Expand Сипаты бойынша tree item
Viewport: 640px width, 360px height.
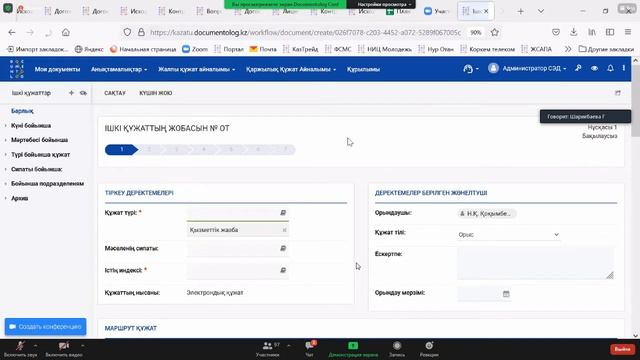37,169
